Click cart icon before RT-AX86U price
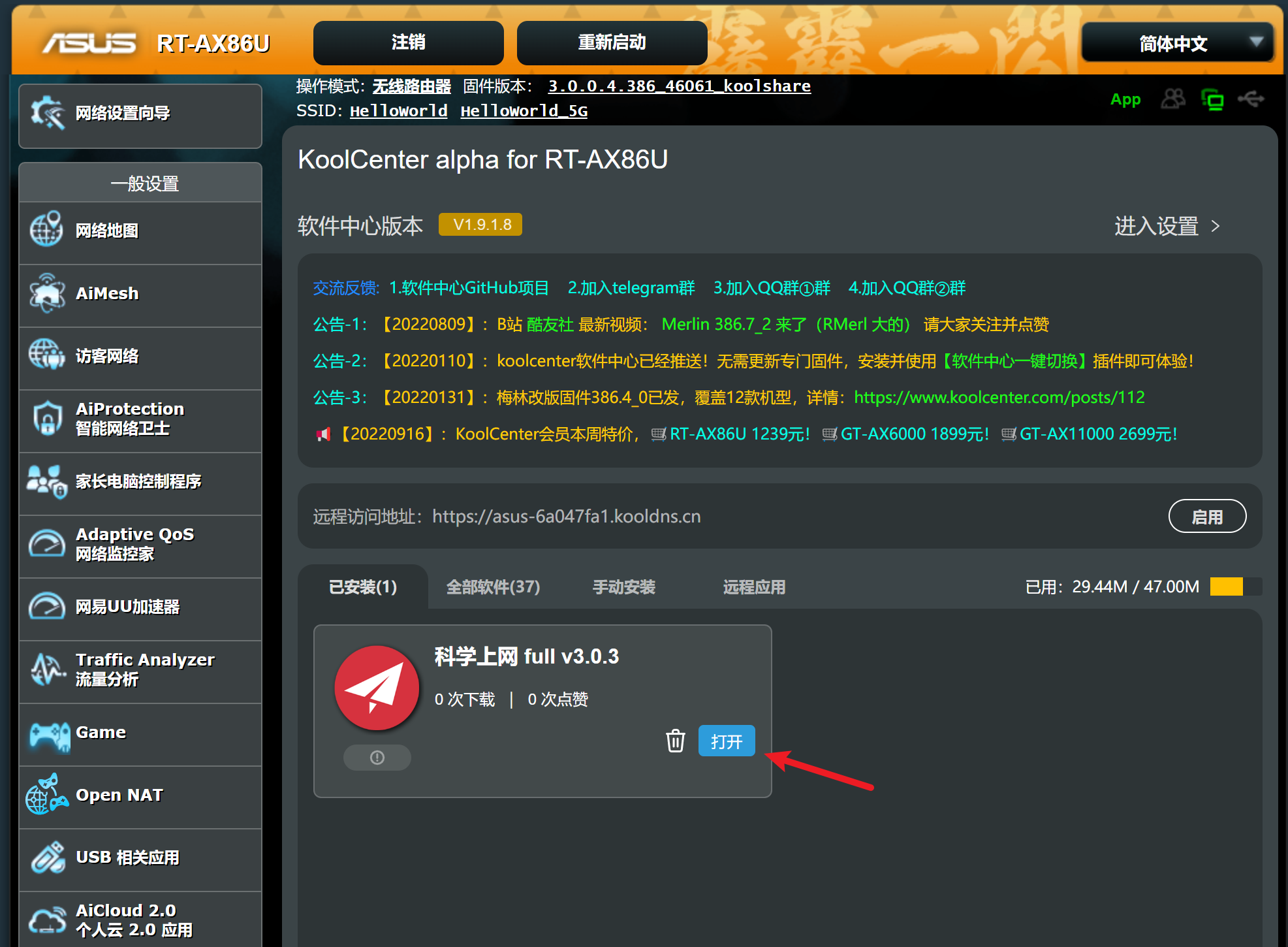The height and width of the screenshot is (947, 1288). click(659, 434)
